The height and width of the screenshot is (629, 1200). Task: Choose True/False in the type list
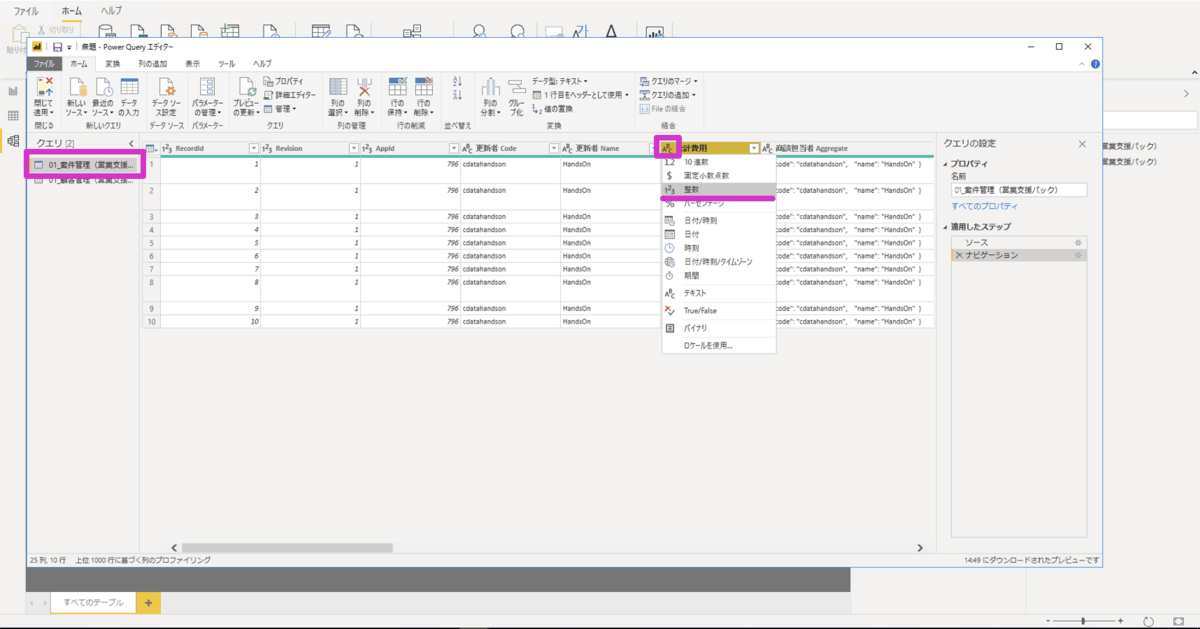700,311
